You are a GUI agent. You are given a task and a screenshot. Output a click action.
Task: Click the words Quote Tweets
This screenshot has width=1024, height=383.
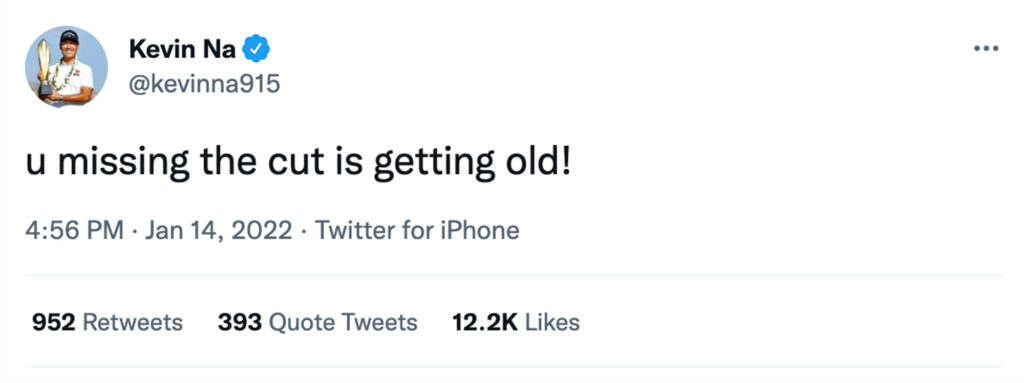[344, 322]
